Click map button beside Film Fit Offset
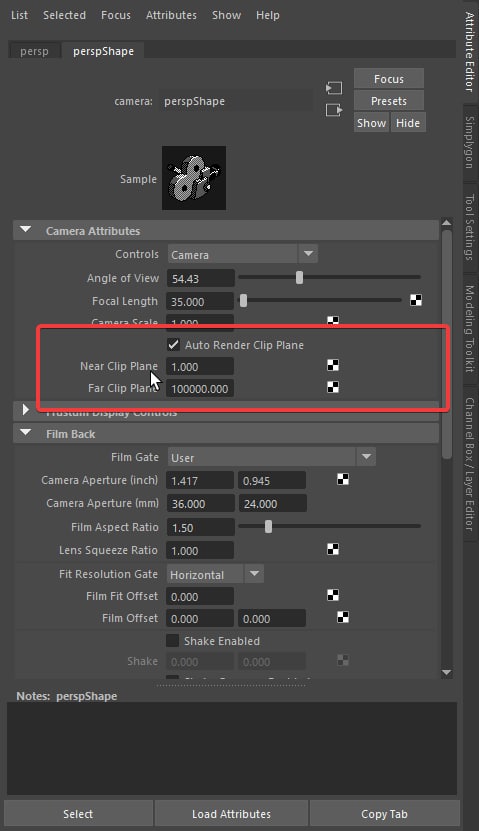Image resolution: width=479 pixels, height=831 pixels. [x=333, y=595]
